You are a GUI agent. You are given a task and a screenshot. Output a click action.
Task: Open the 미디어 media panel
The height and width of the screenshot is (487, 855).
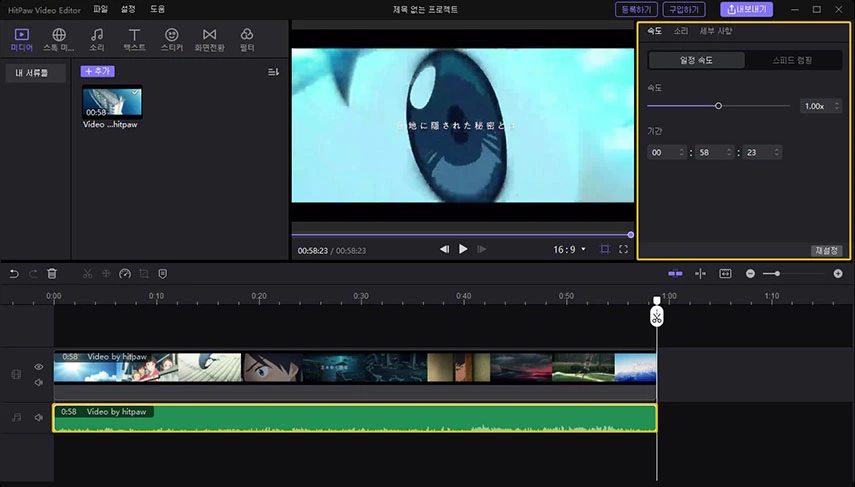22,40
